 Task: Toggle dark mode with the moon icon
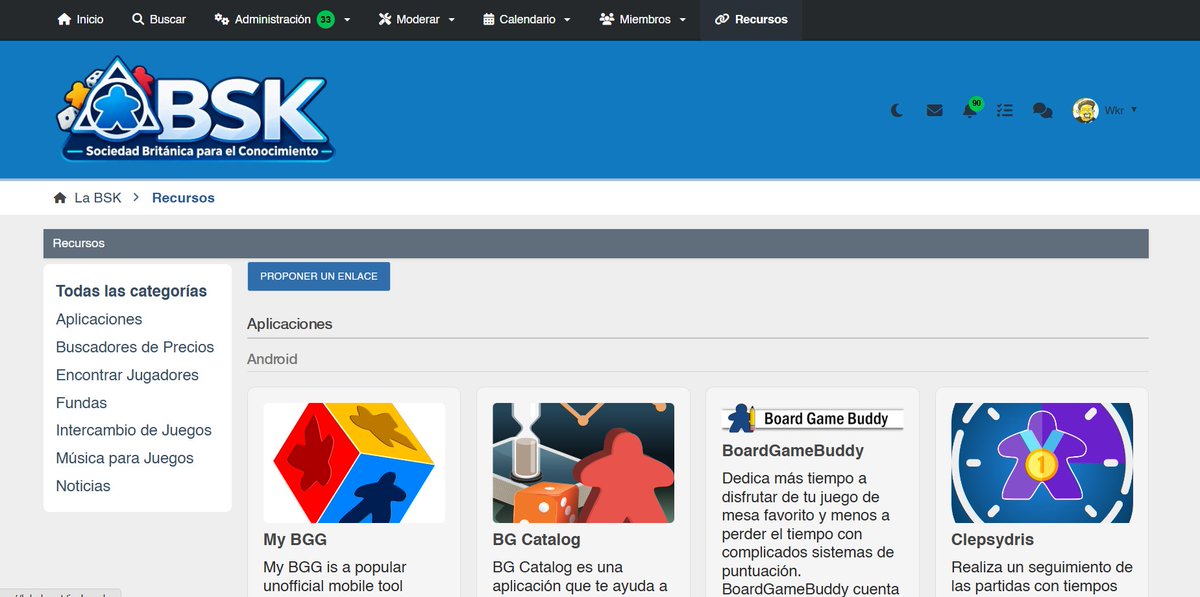[x=897, y=111]
